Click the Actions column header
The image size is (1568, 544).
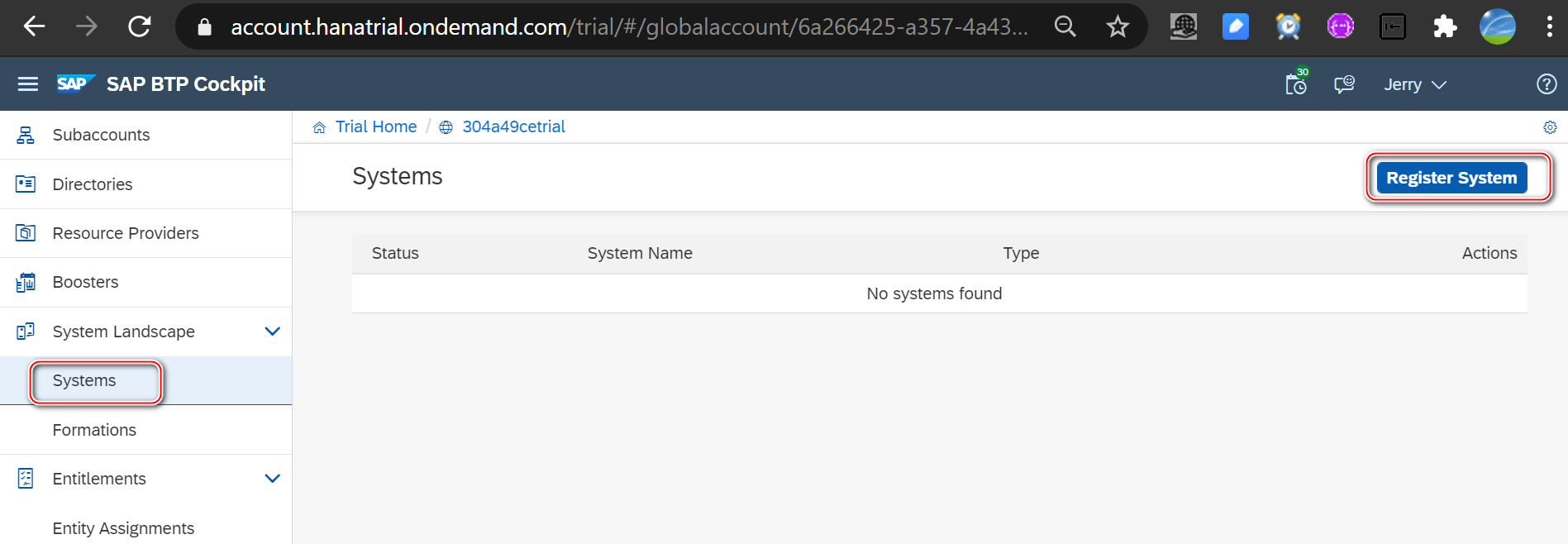coord(1489,253)
